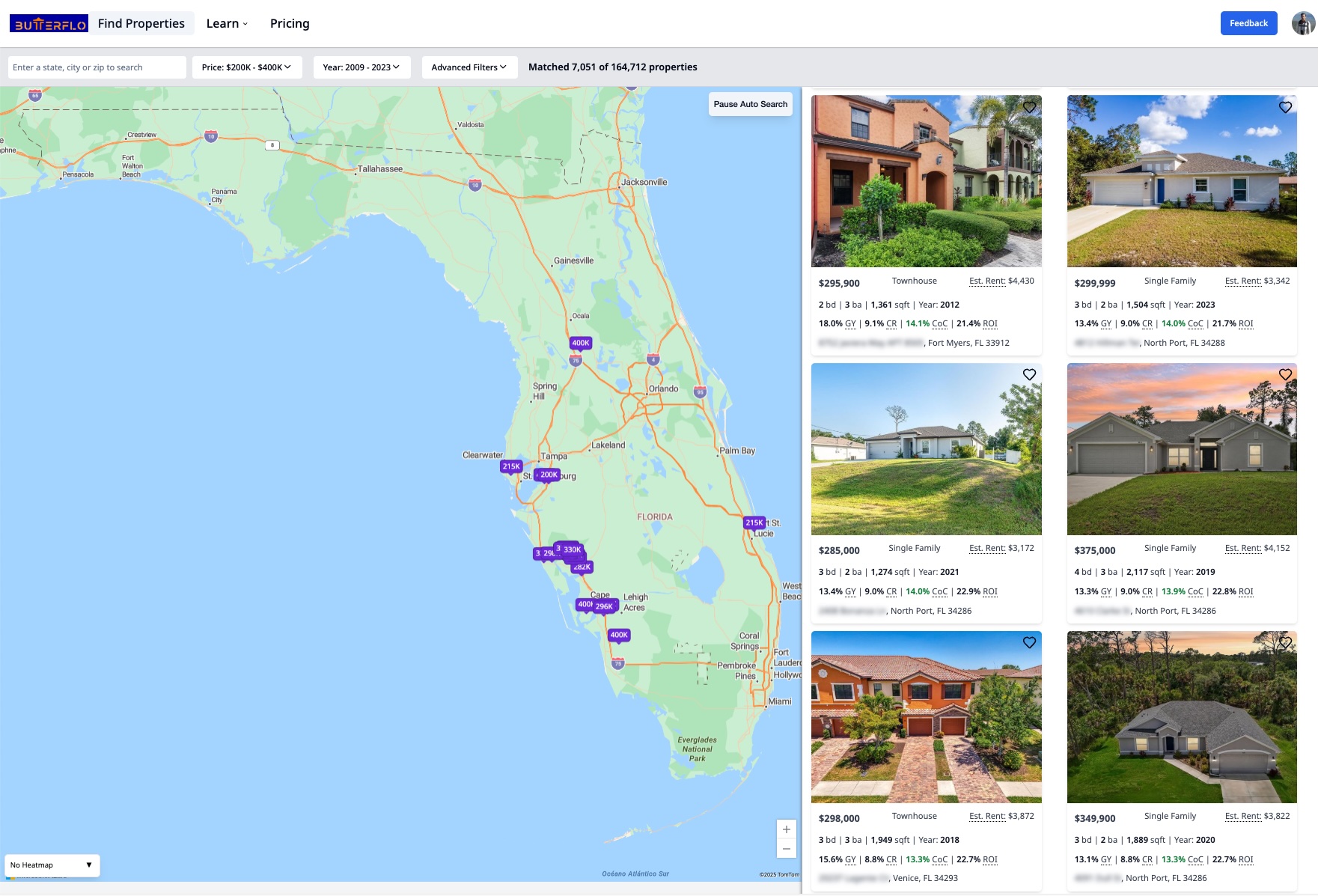Expand the Advanced Filters panel
1318x896 pixels.
469,67
